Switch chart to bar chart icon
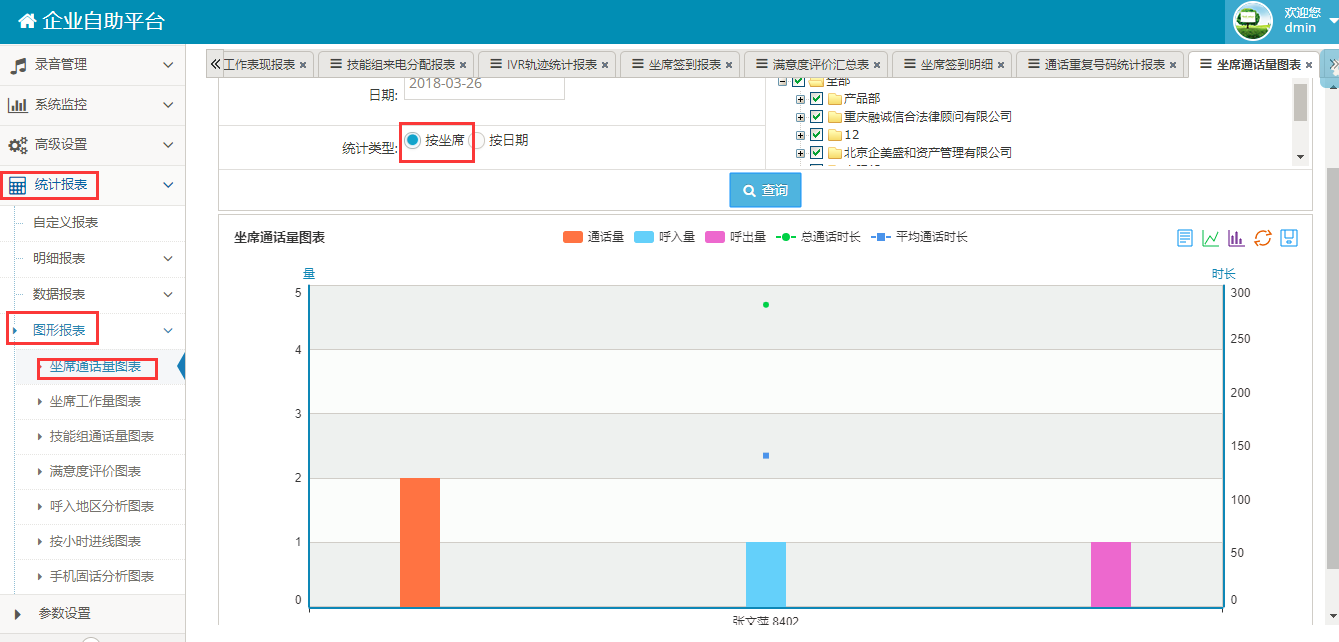The image size is (1339, 642). click(1236, 238)
